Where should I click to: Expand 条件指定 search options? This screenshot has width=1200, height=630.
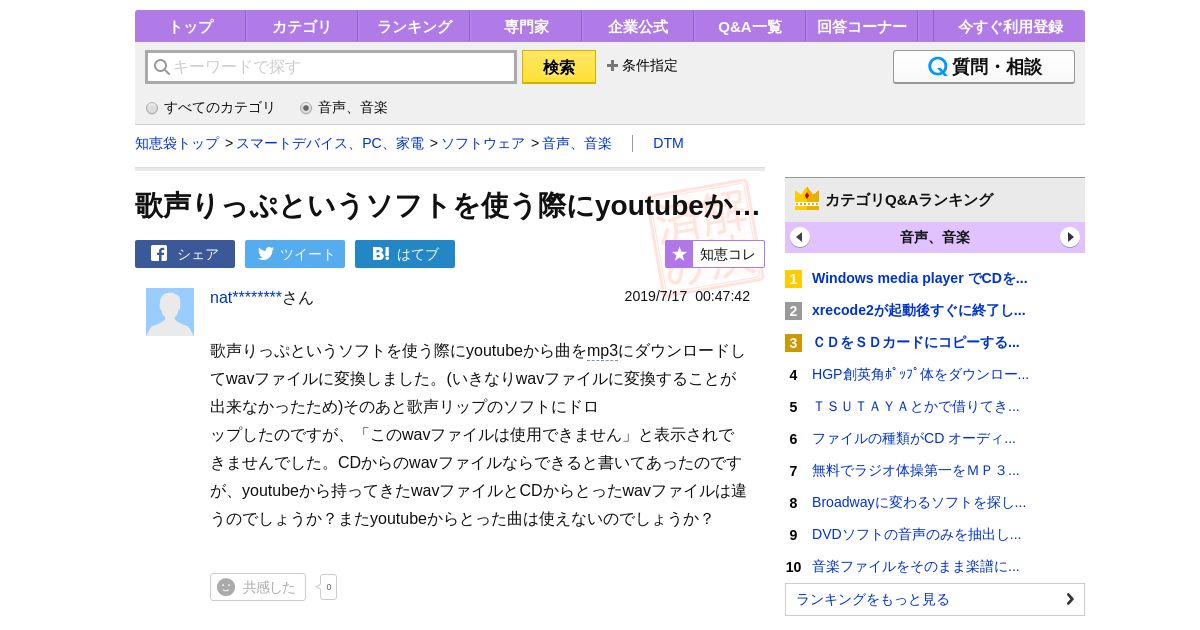pyautogui.click(x=642, y=65)
